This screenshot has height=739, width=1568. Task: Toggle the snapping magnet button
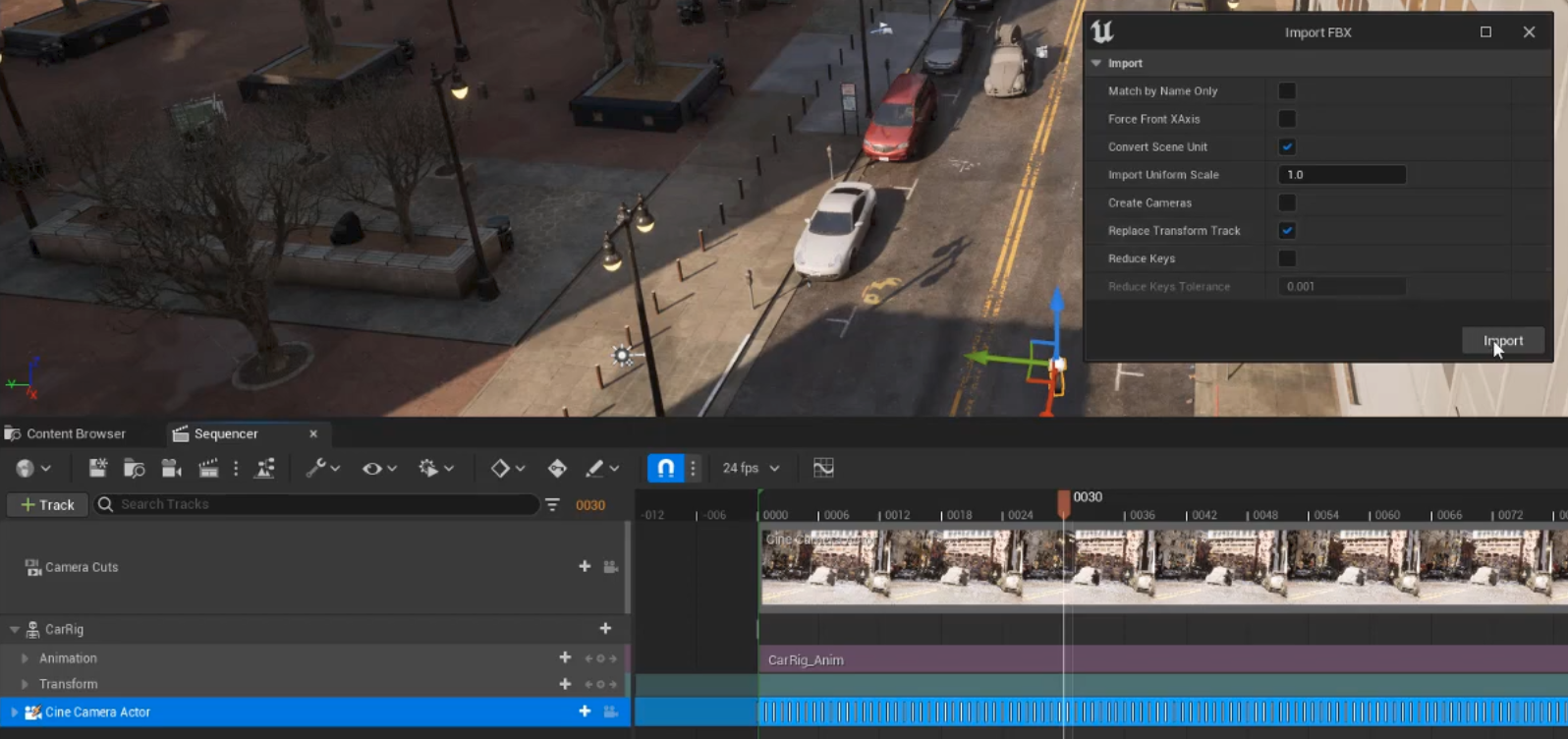pos(665,469)
